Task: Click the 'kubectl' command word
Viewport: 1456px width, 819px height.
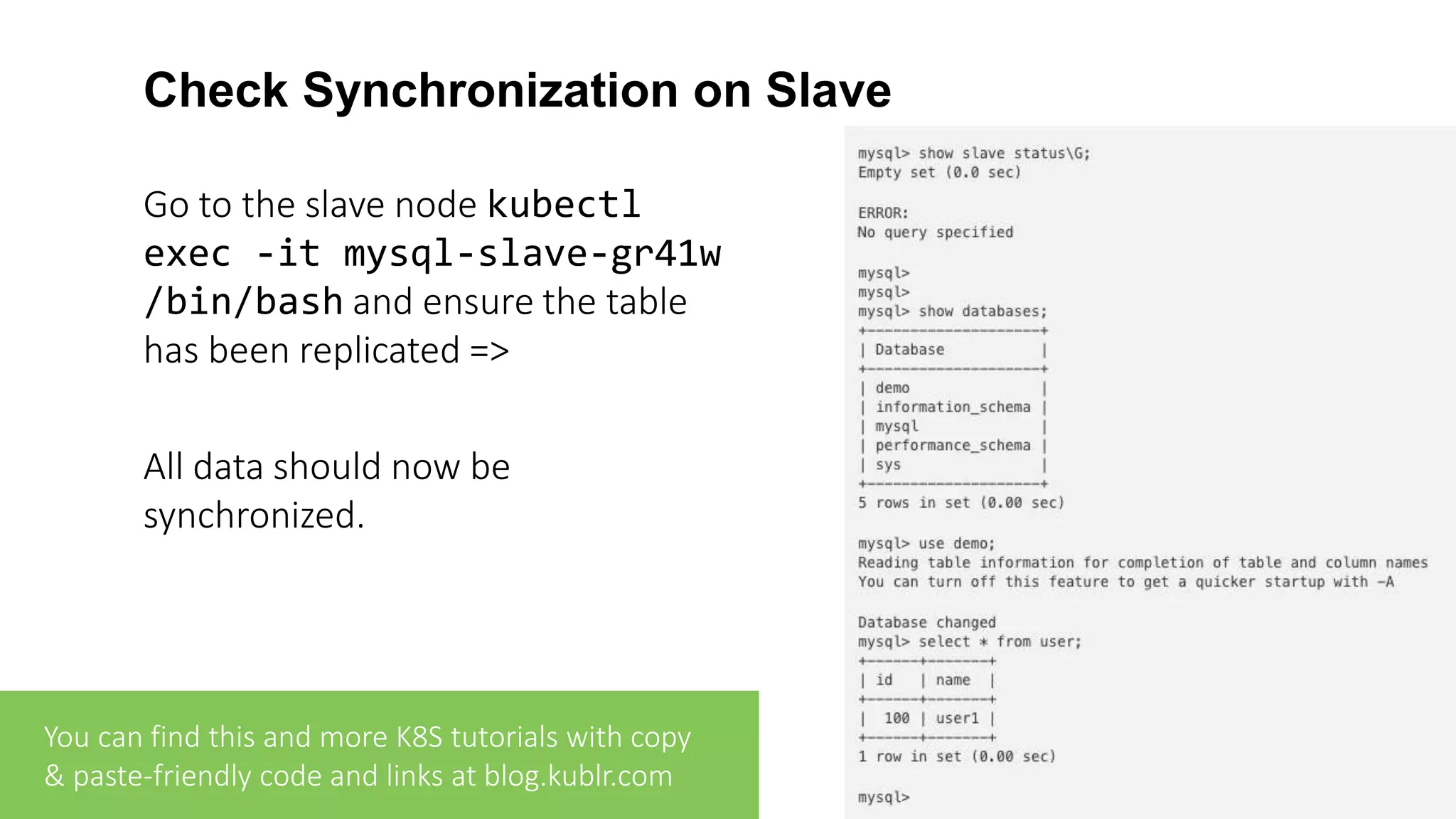Action: (564, 205)
